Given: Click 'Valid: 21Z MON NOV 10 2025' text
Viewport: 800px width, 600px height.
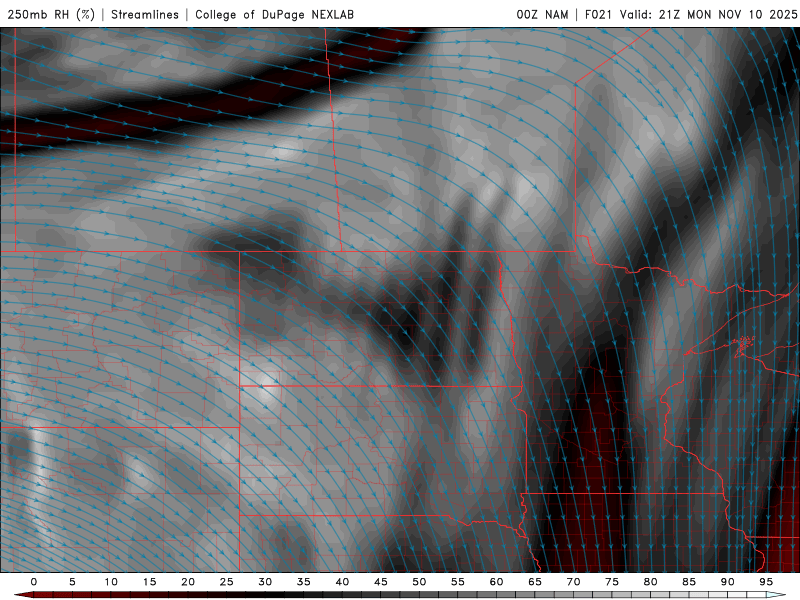Looking at the screenshot, I should point(708,14).
